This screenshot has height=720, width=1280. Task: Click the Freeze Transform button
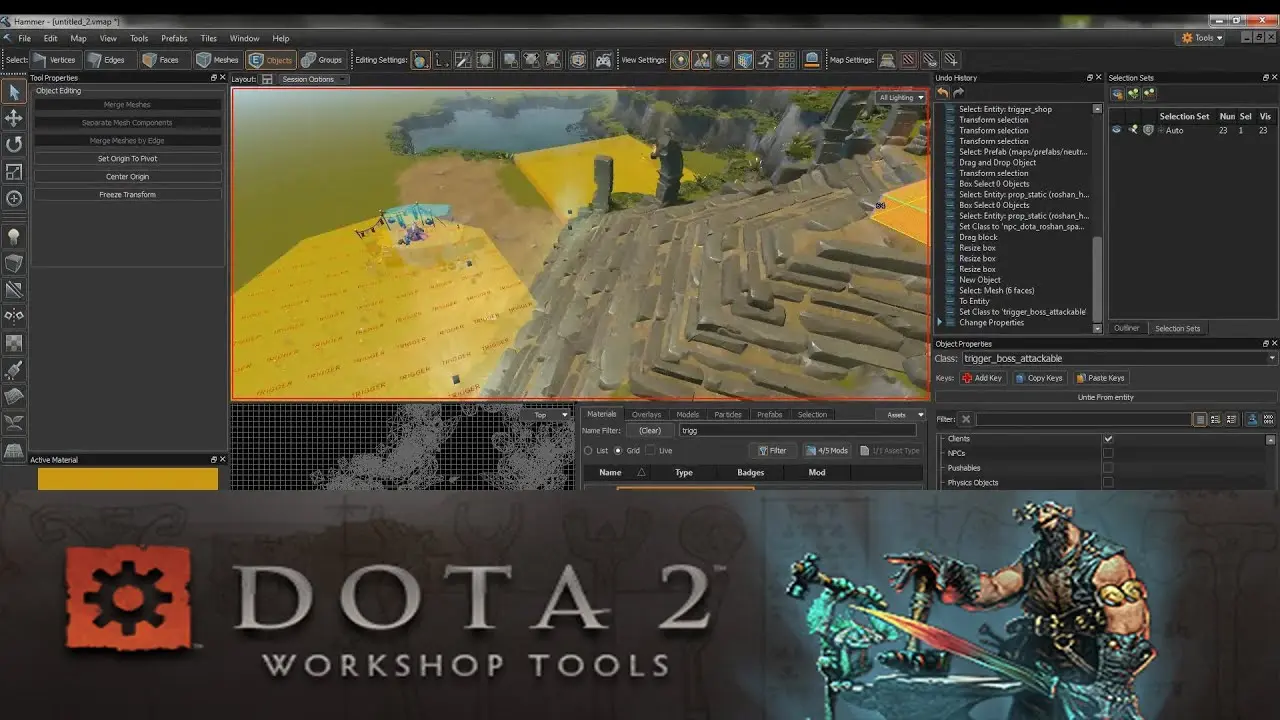pos(127,195)
